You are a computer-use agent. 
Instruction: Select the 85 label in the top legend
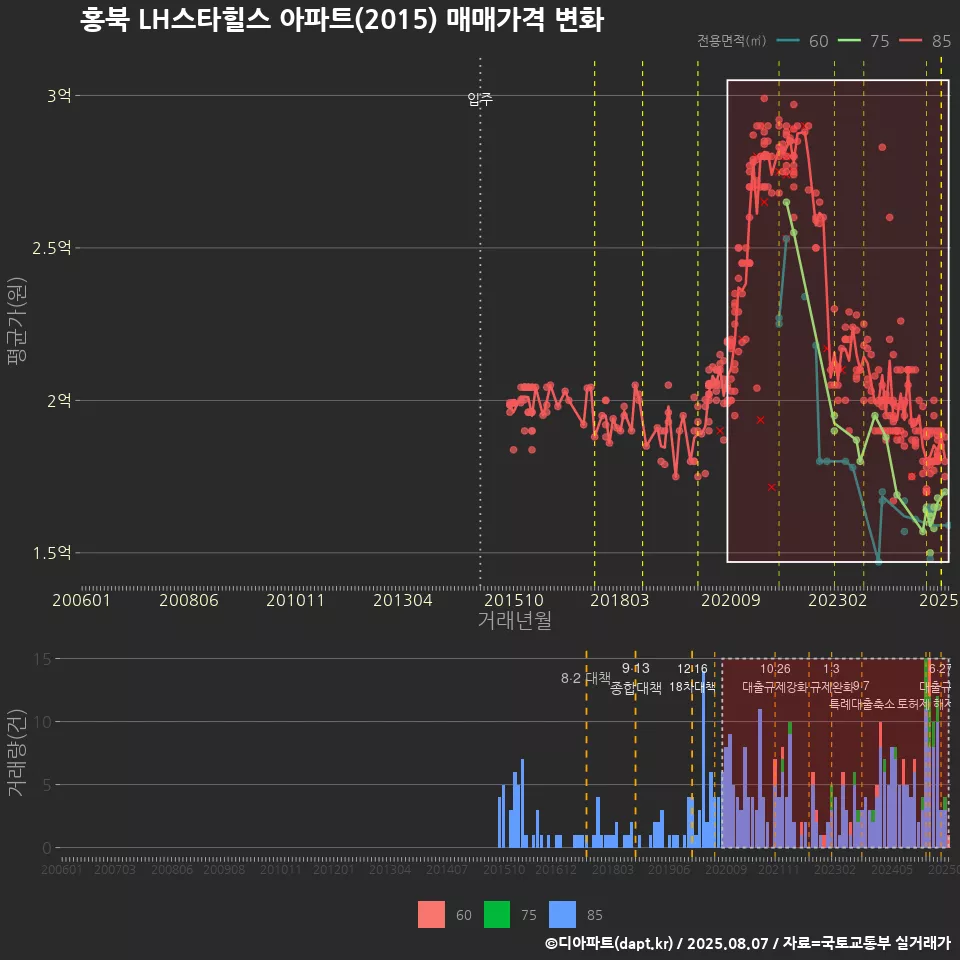(x=941, y=41)
